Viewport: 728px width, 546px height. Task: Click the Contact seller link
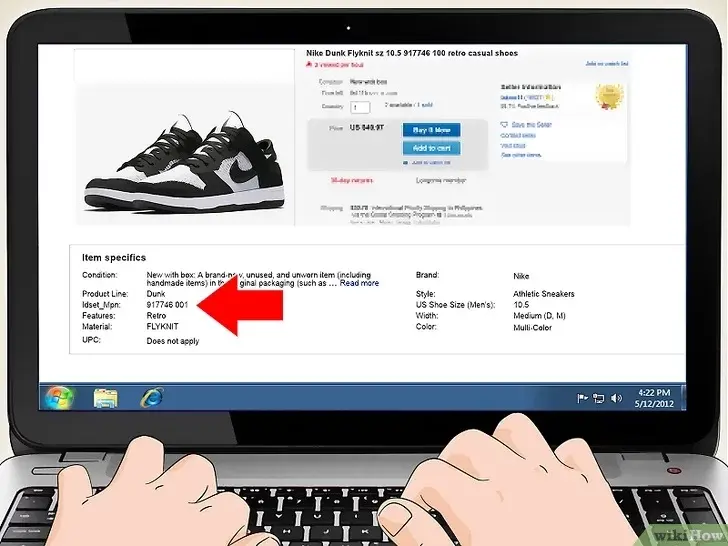517,134
